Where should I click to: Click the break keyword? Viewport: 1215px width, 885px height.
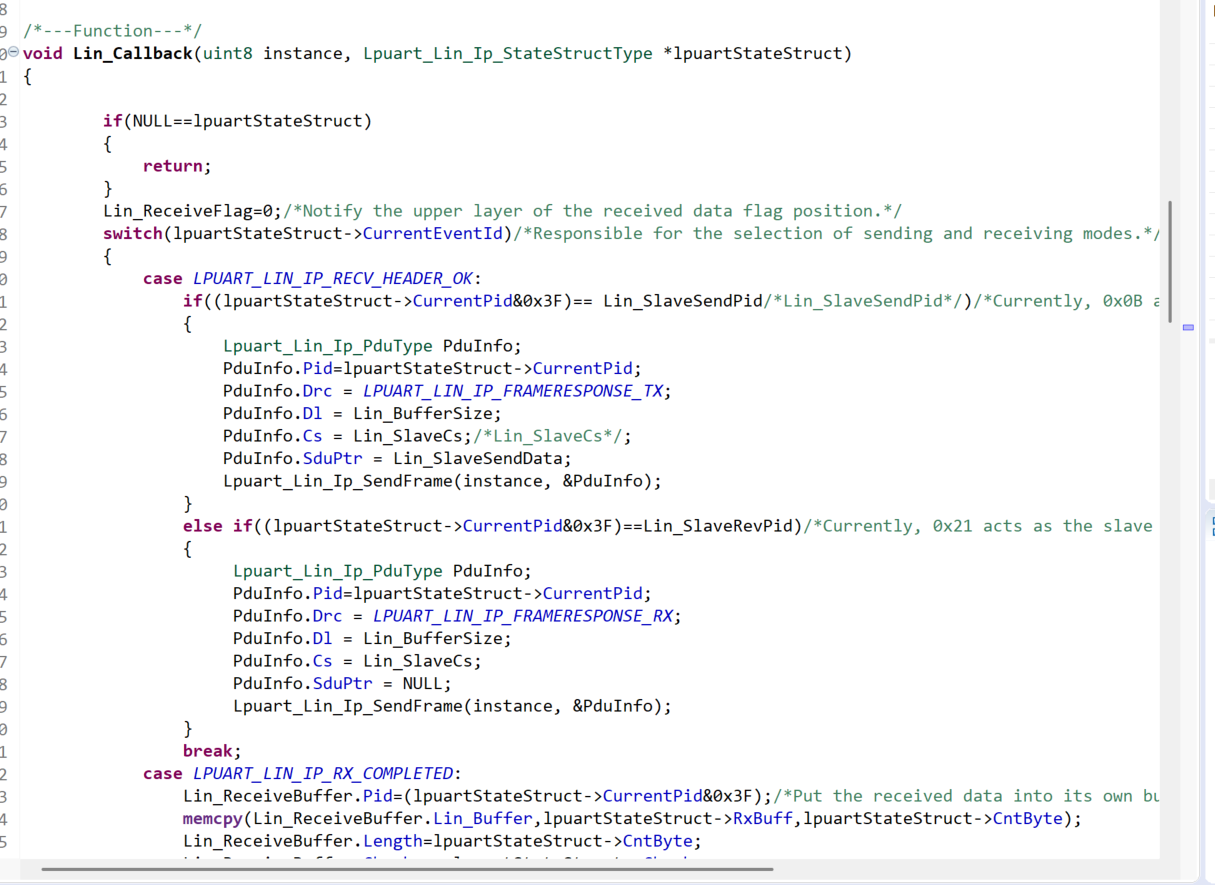tap(208, 751)
